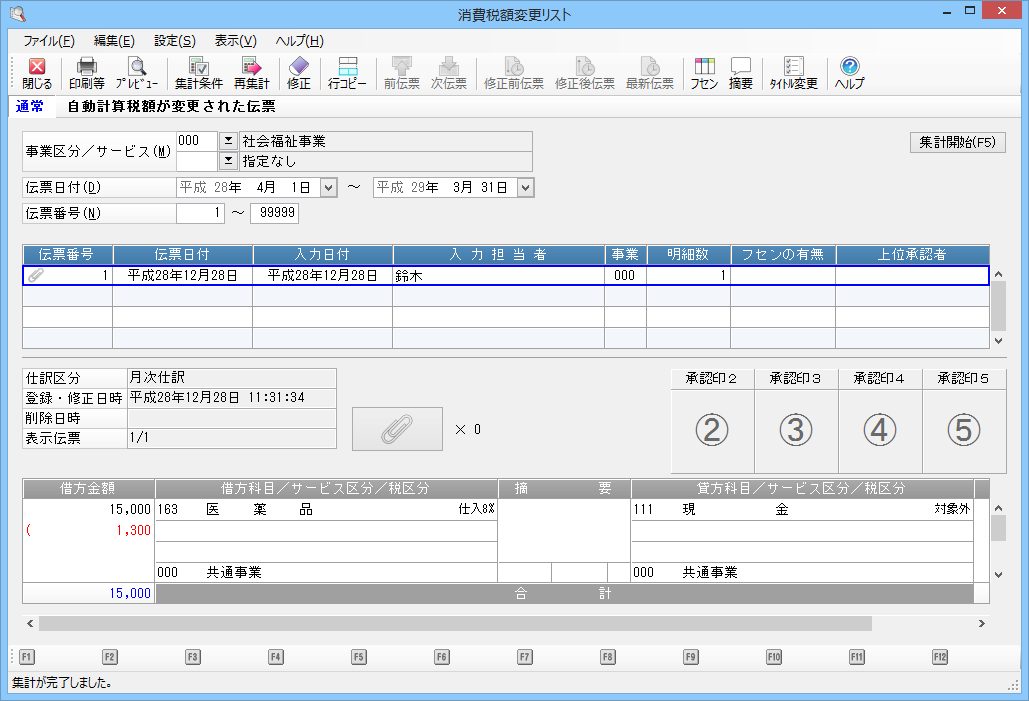Open the 設定(S) menu
Screen dimensions: 1029x701
175,41
